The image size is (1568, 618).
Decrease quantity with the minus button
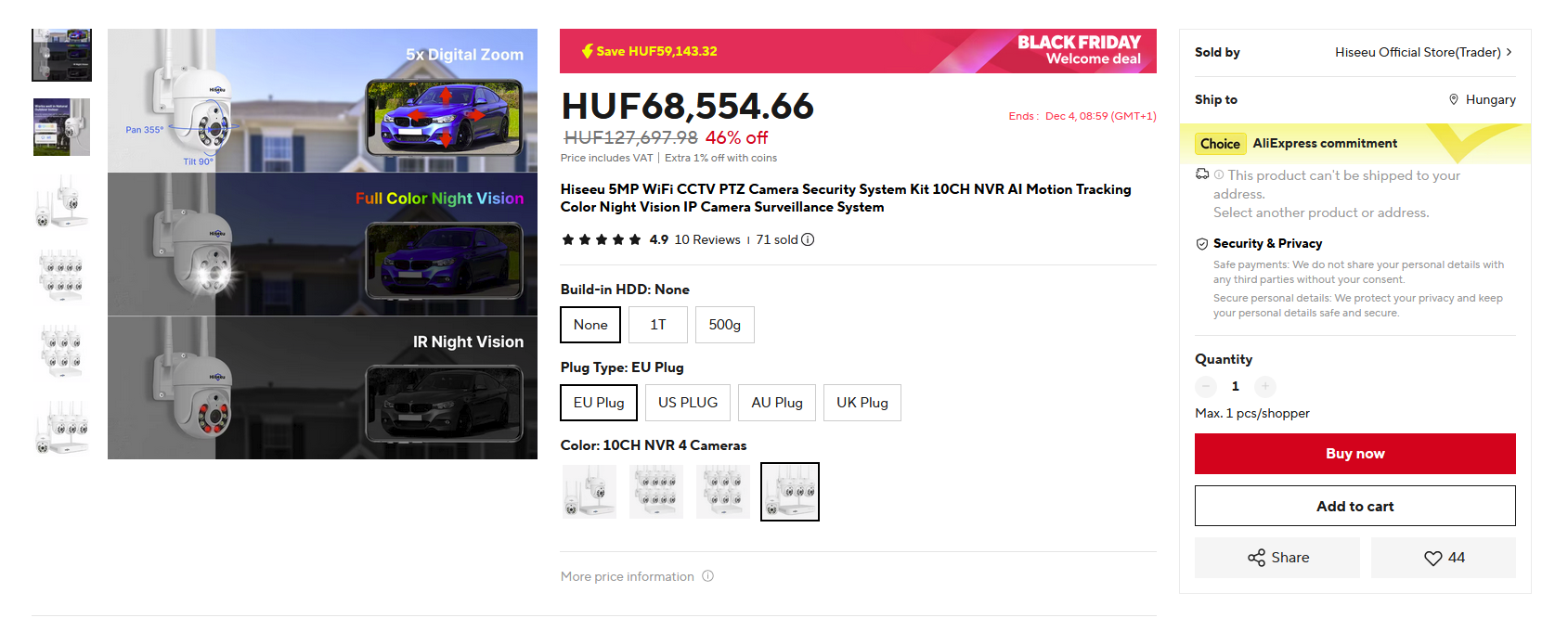pos(1205,386)
